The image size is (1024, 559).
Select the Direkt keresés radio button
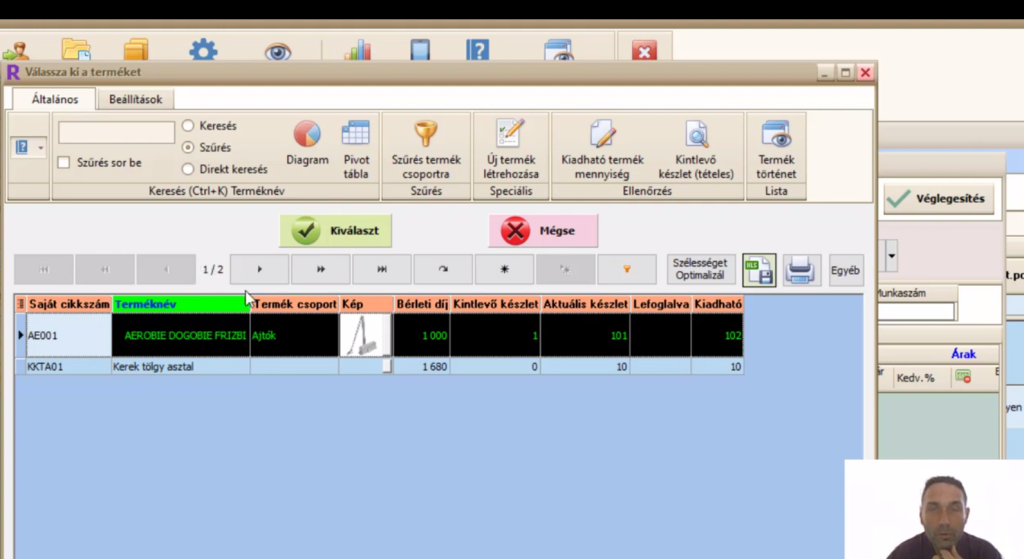point(188,169)
